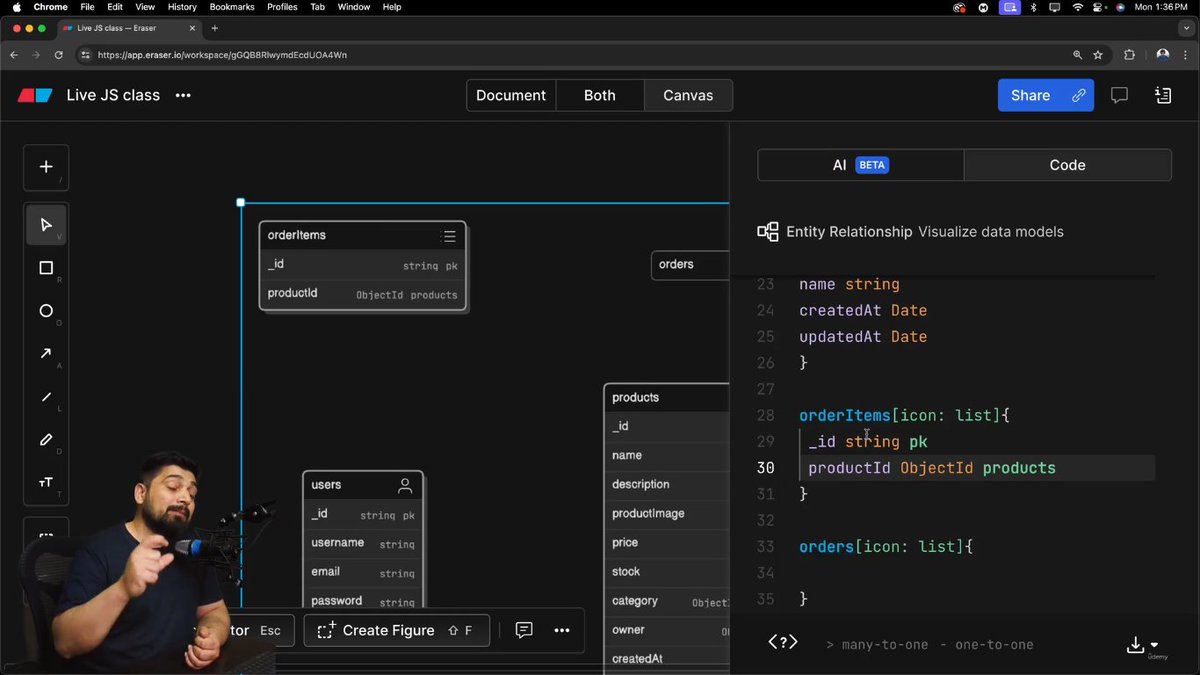Open the add/insert plus tool
The height and width of the screenshot is (675, 1200).
(x=46, y=167)
